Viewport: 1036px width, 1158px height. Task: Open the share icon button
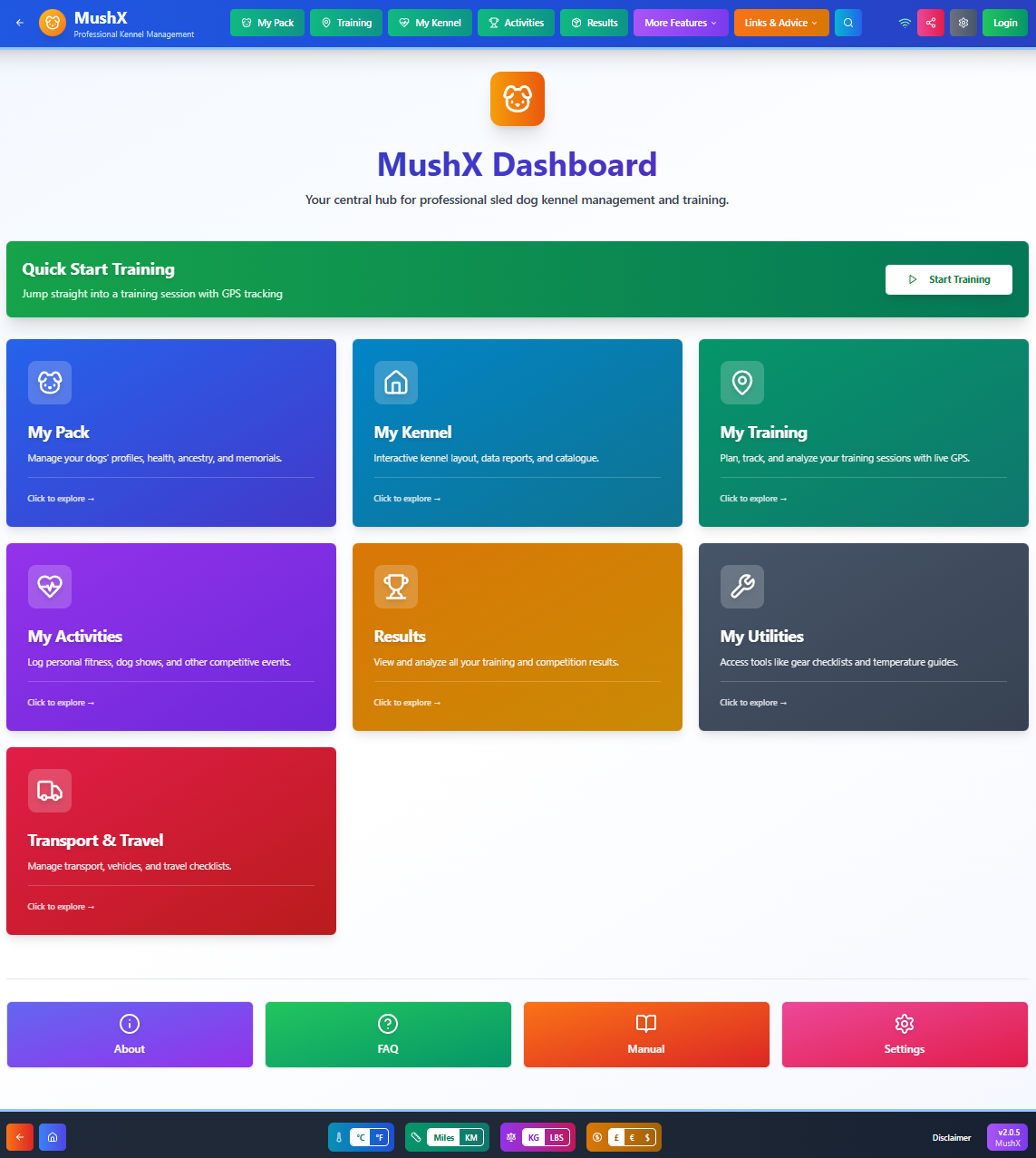pos(931,23)
